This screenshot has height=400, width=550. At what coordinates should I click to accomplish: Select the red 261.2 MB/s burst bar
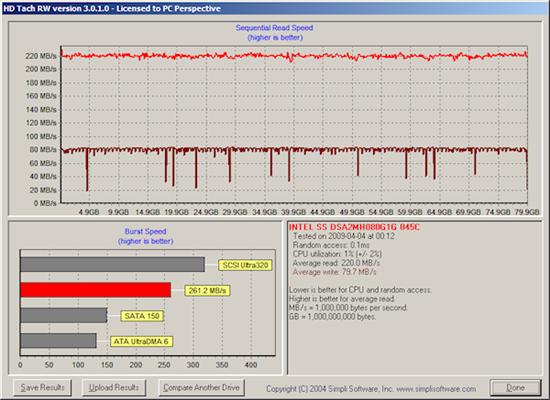pyautogui.click(x=95, y=290)
